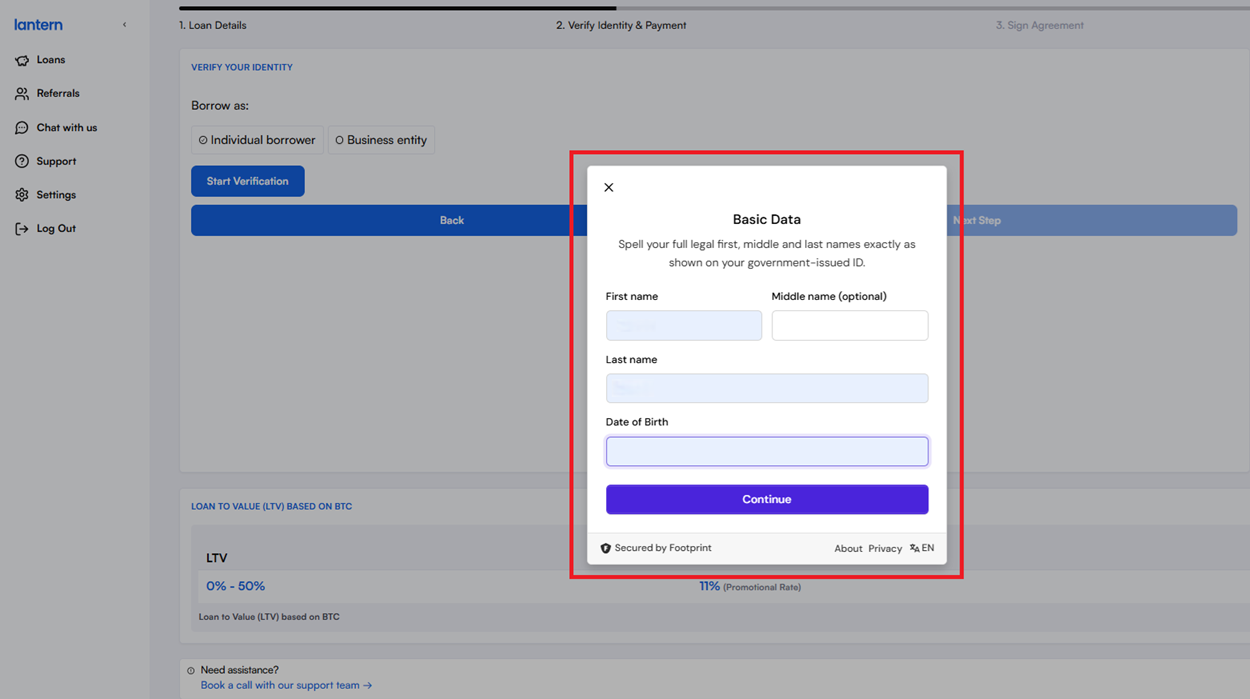Open Settings in the sidebar
The height and width of the screenshot is (699, 1250).
pos(56,195)
